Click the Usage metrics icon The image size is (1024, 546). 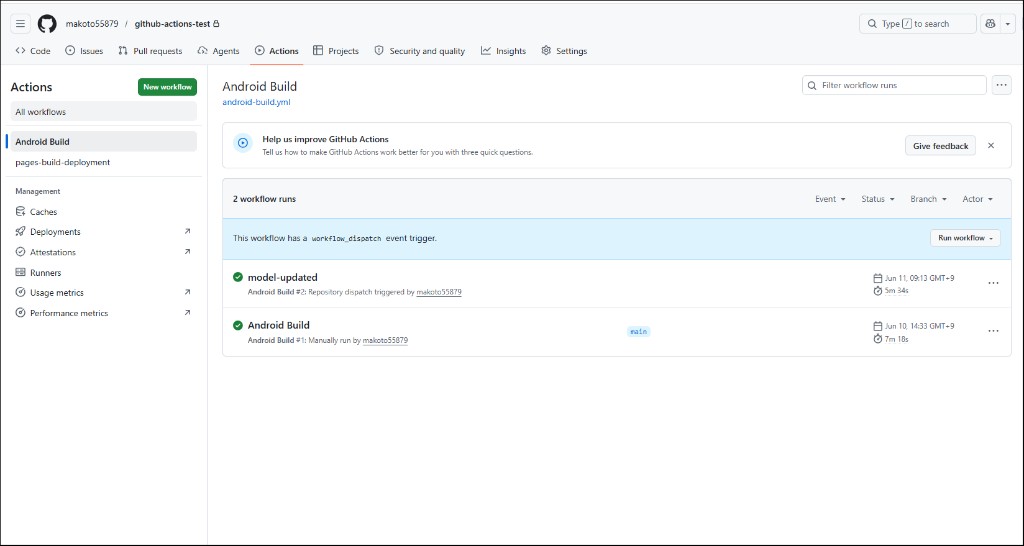tap(20, 293)
